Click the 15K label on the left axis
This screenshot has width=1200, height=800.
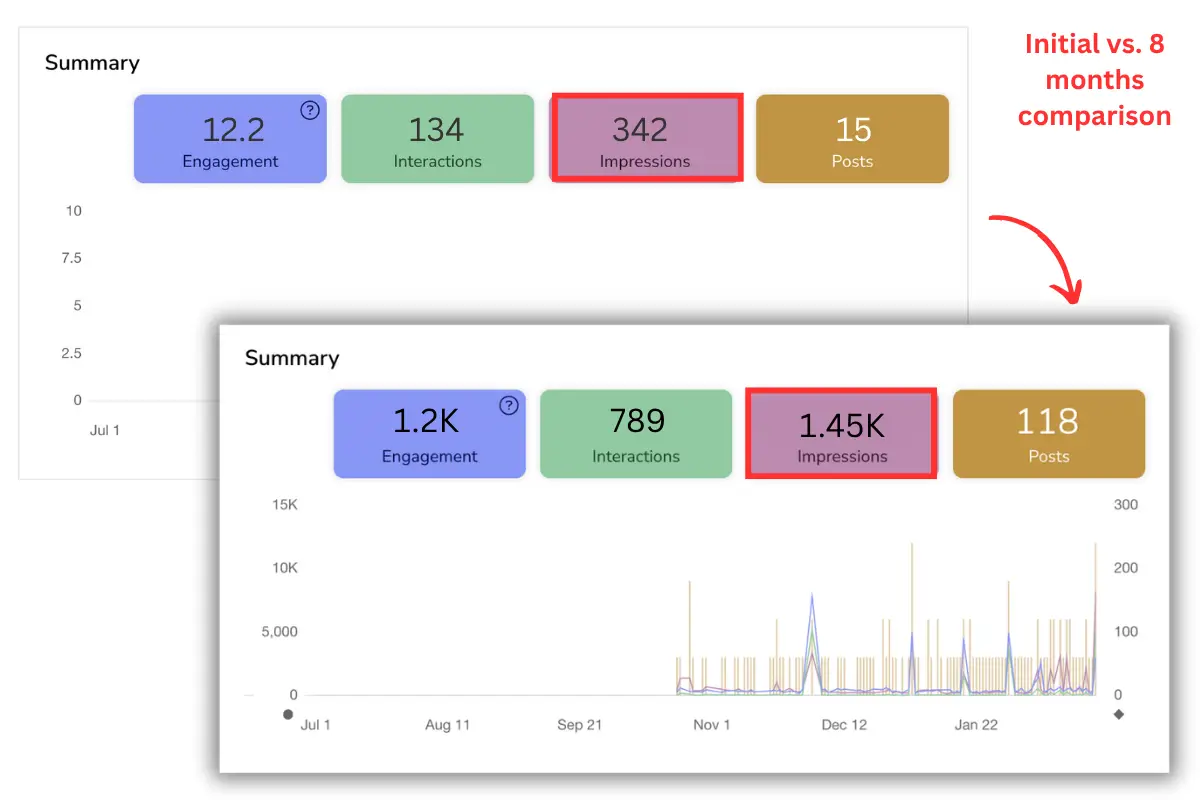(283, 504)
